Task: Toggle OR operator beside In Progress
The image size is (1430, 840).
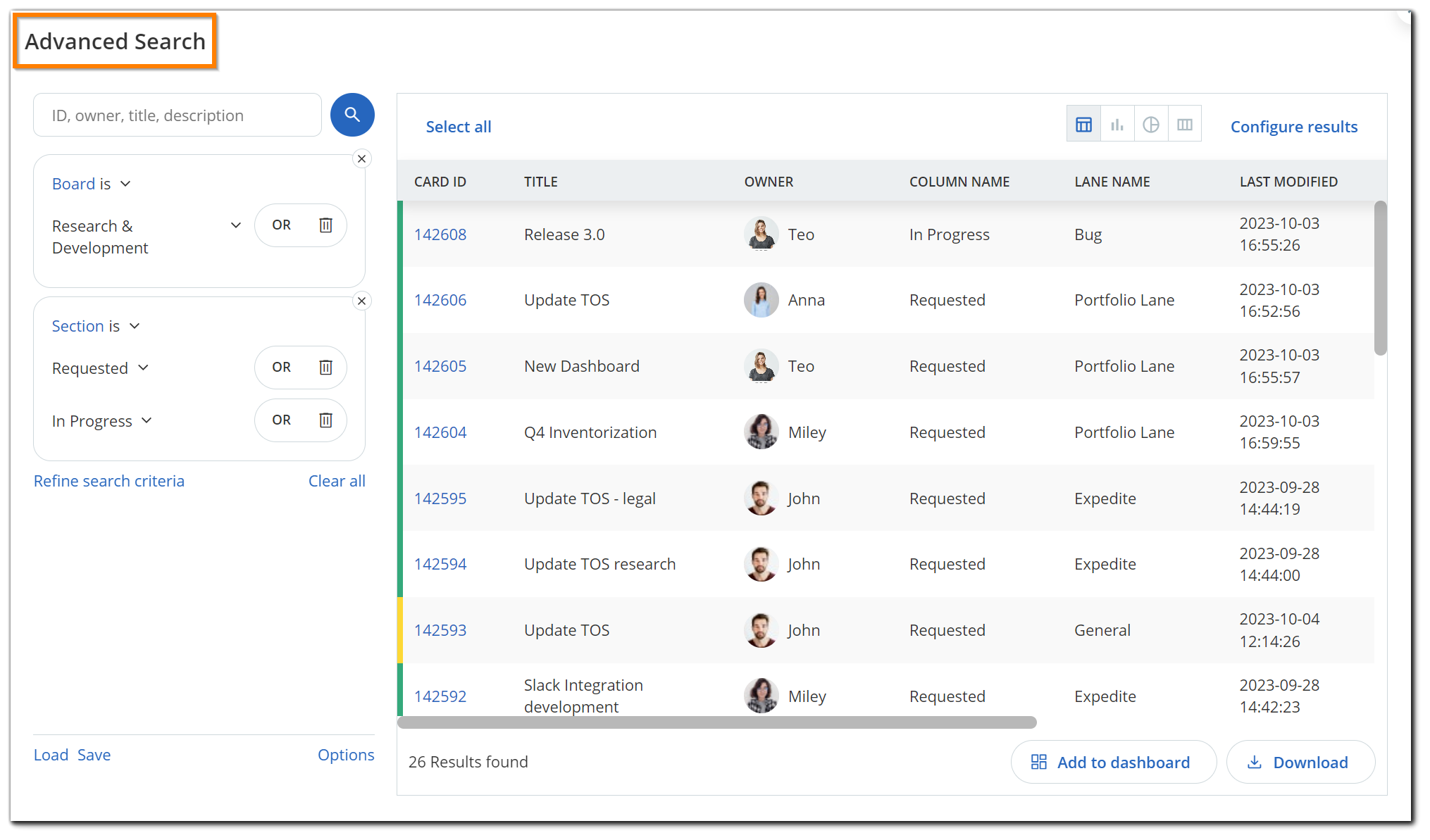Action: point(281,420)
